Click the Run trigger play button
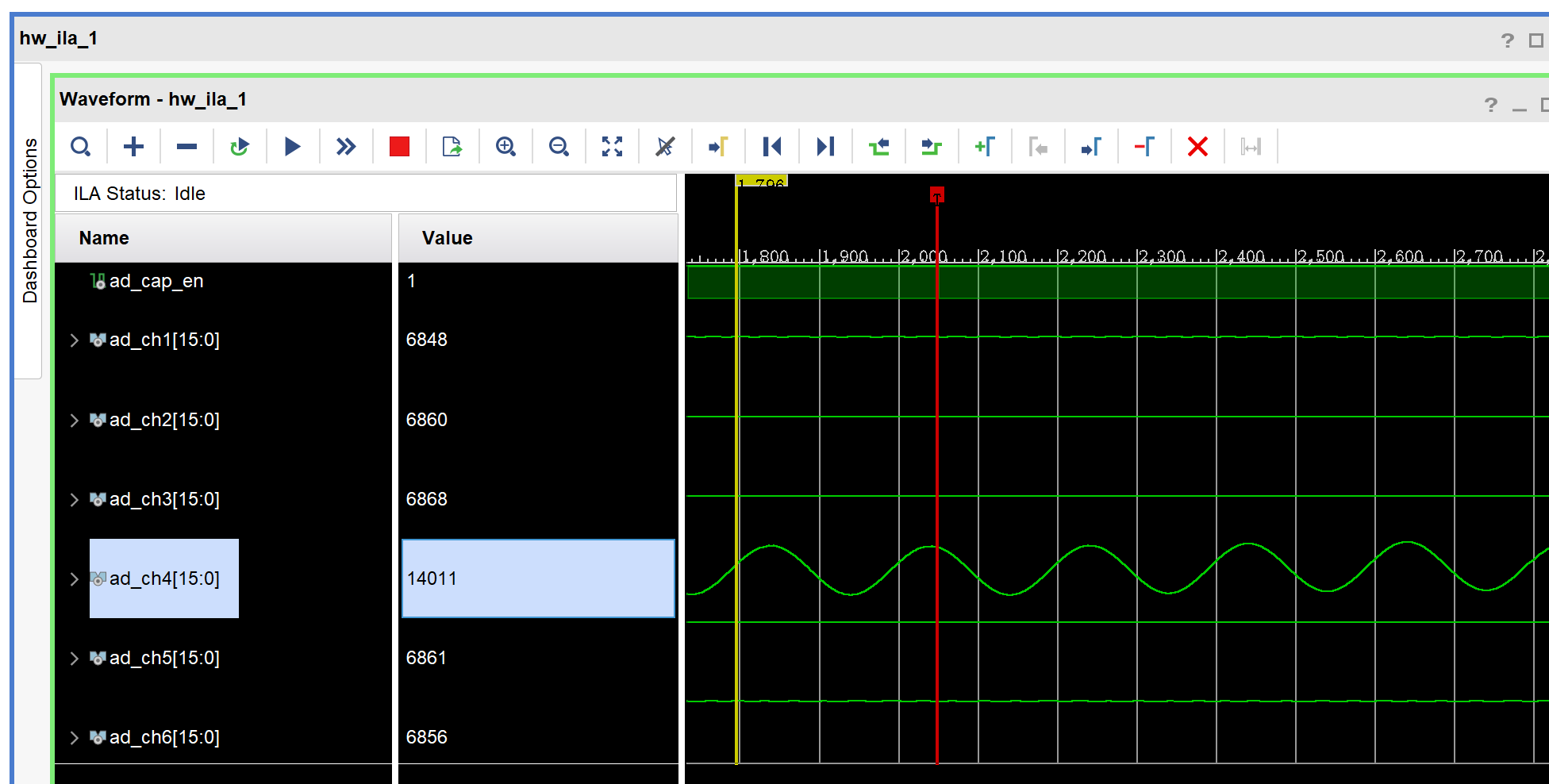This screenshot has height=784, width=1549. [x=292, y=147]
